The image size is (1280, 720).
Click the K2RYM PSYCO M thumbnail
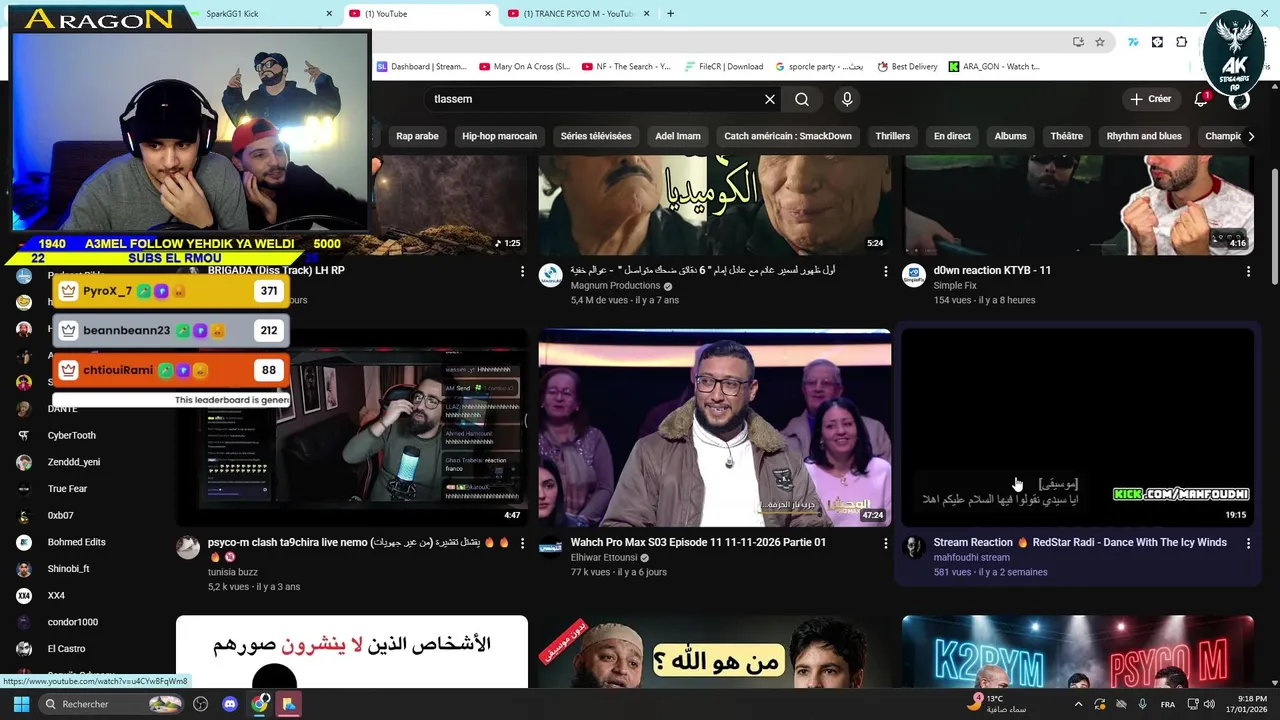coord(1077,652)
